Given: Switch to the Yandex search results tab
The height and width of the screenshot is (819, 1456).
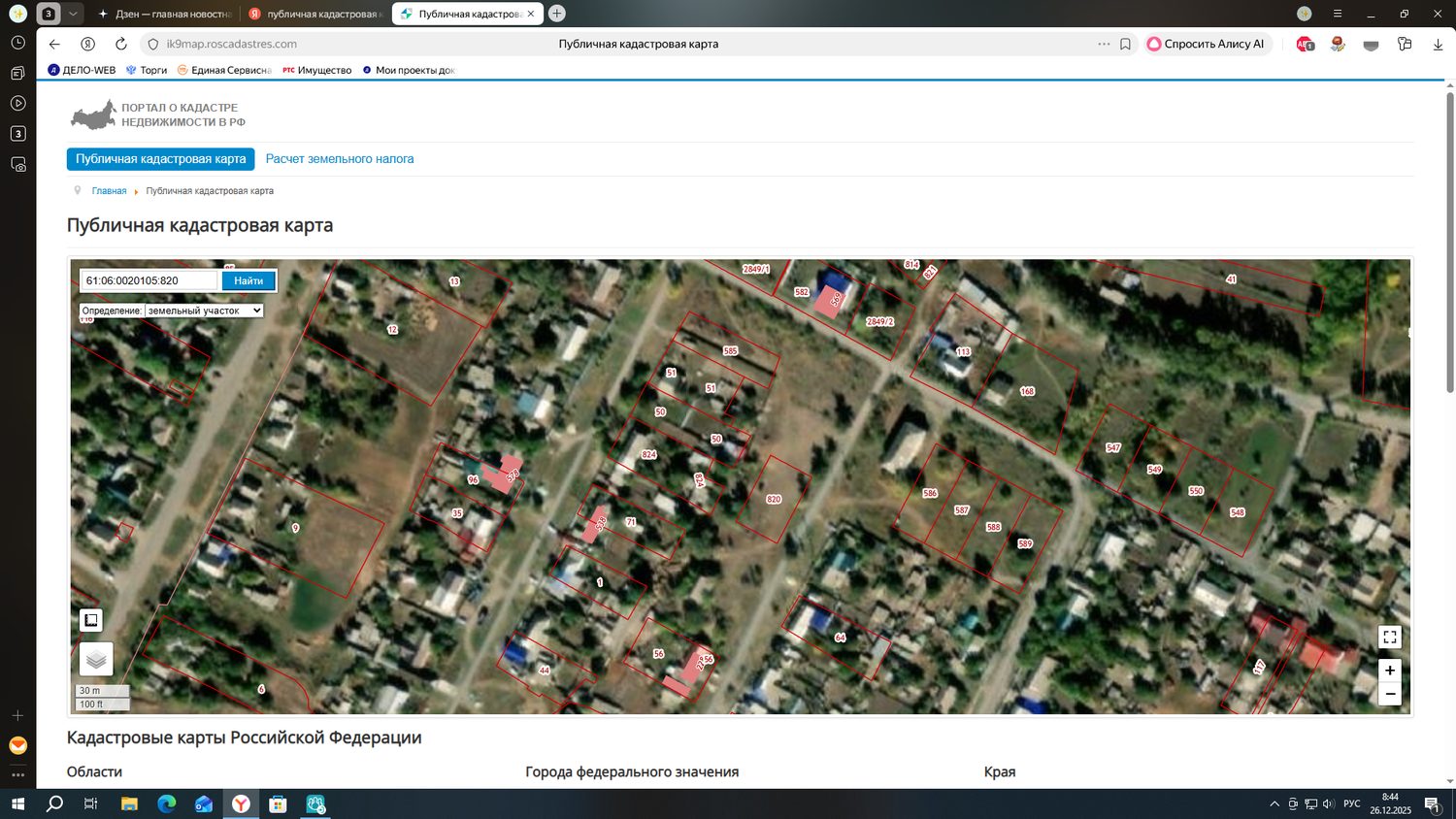Looking at the screenshot, I should click(314, 14).
